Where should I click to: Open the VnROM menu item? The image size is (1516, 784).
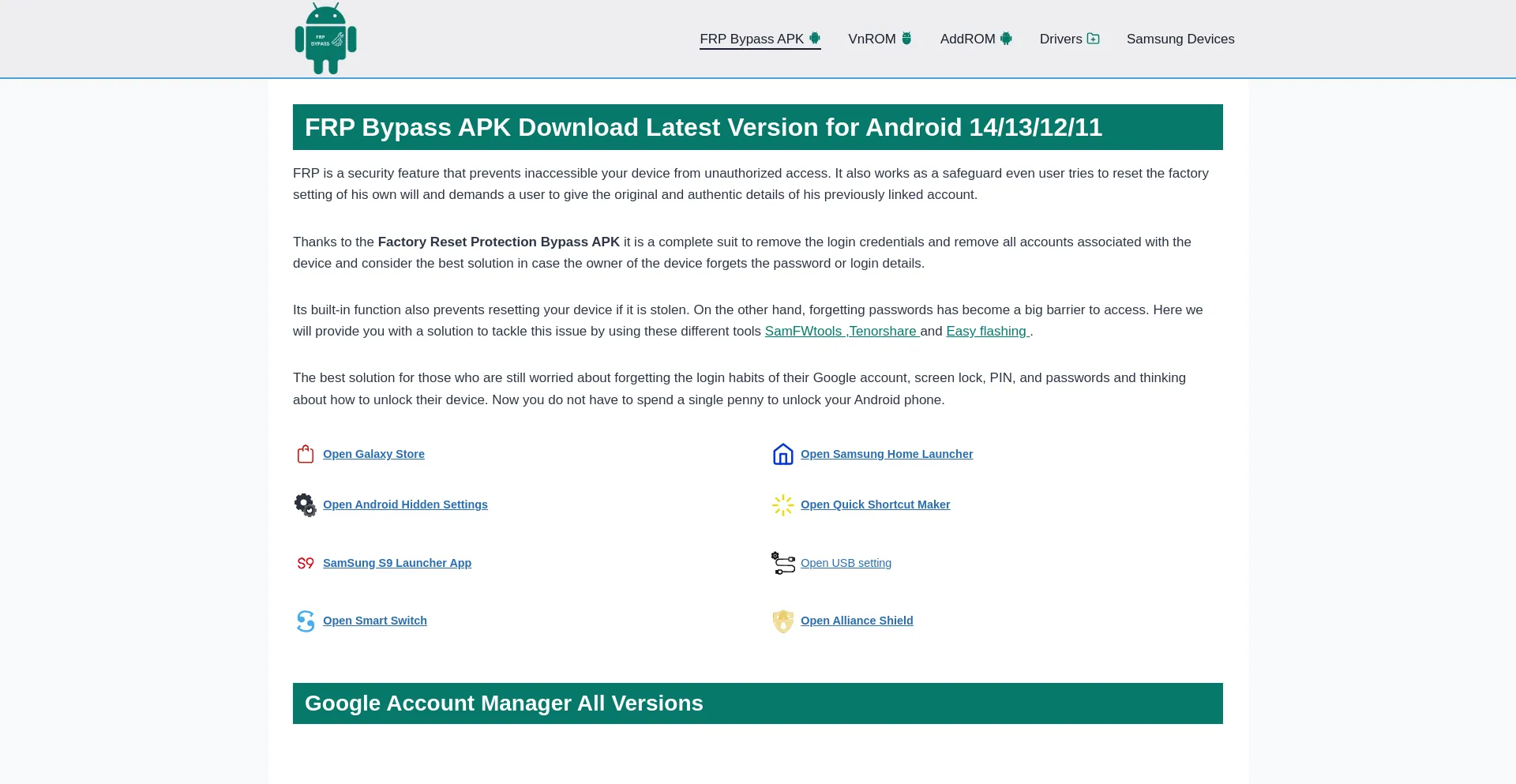[x=880, y=39]
